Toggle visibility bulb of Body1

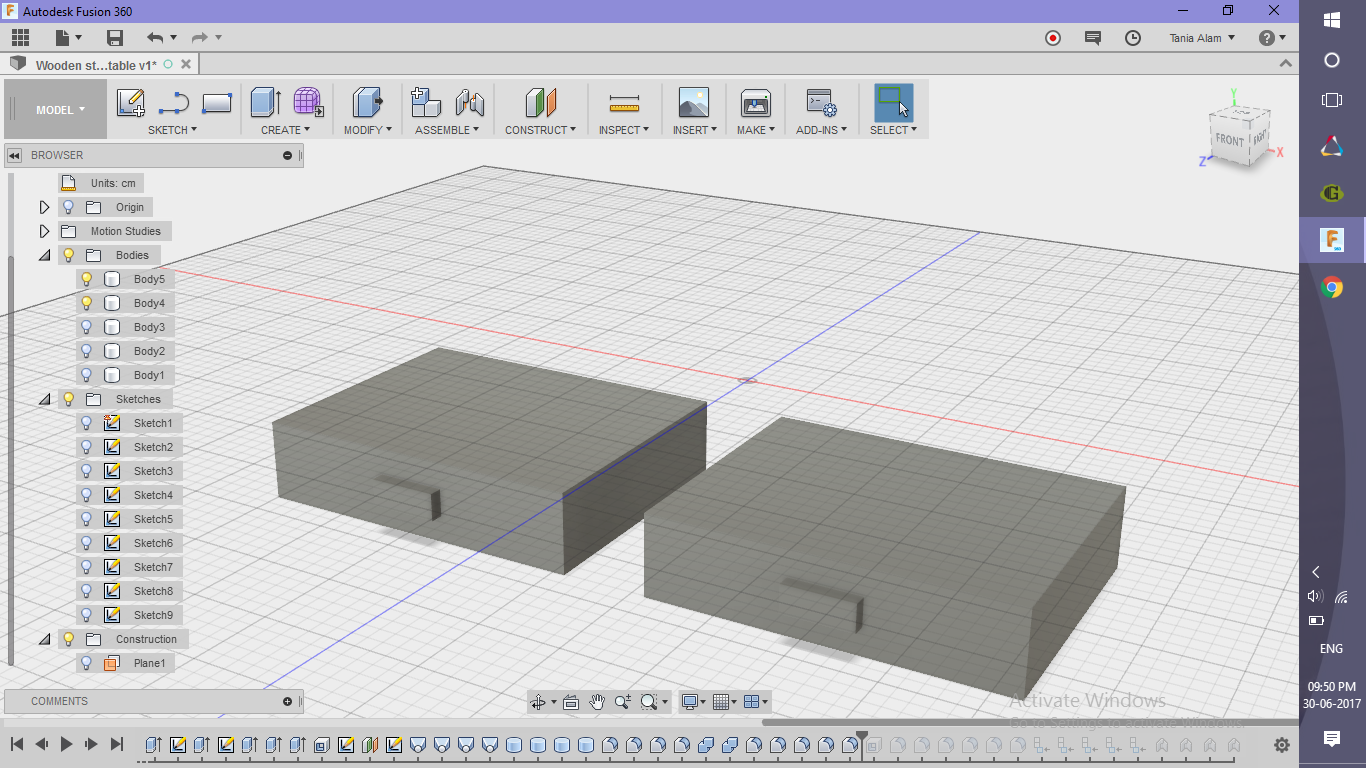87,375
